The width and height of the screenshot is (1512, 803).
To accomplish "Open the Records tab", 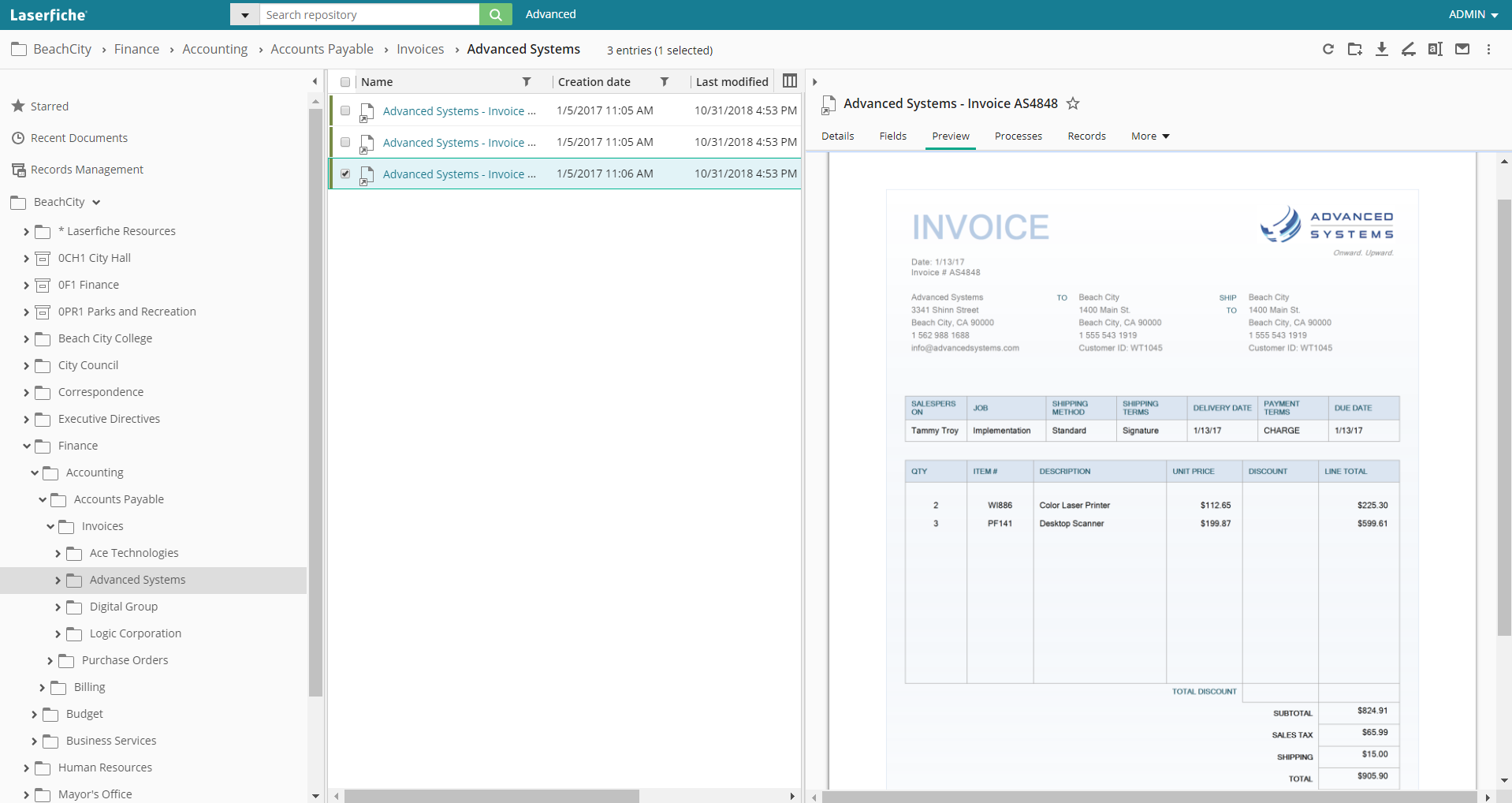I will (x=1086, y=136).
